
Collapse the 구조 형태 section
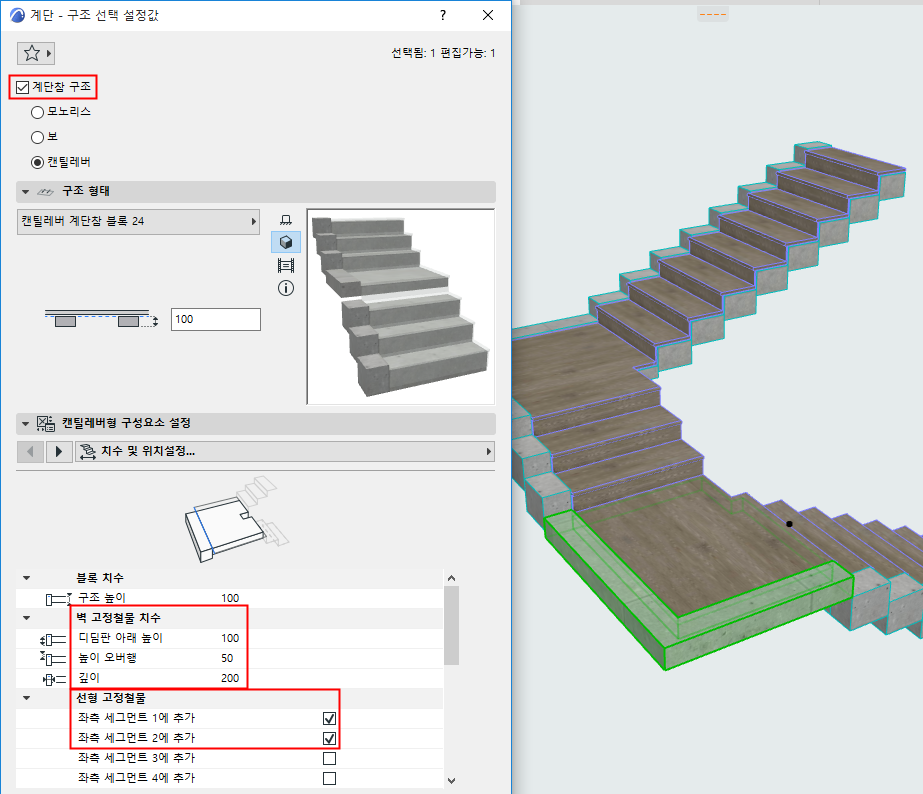pos(27,192)
